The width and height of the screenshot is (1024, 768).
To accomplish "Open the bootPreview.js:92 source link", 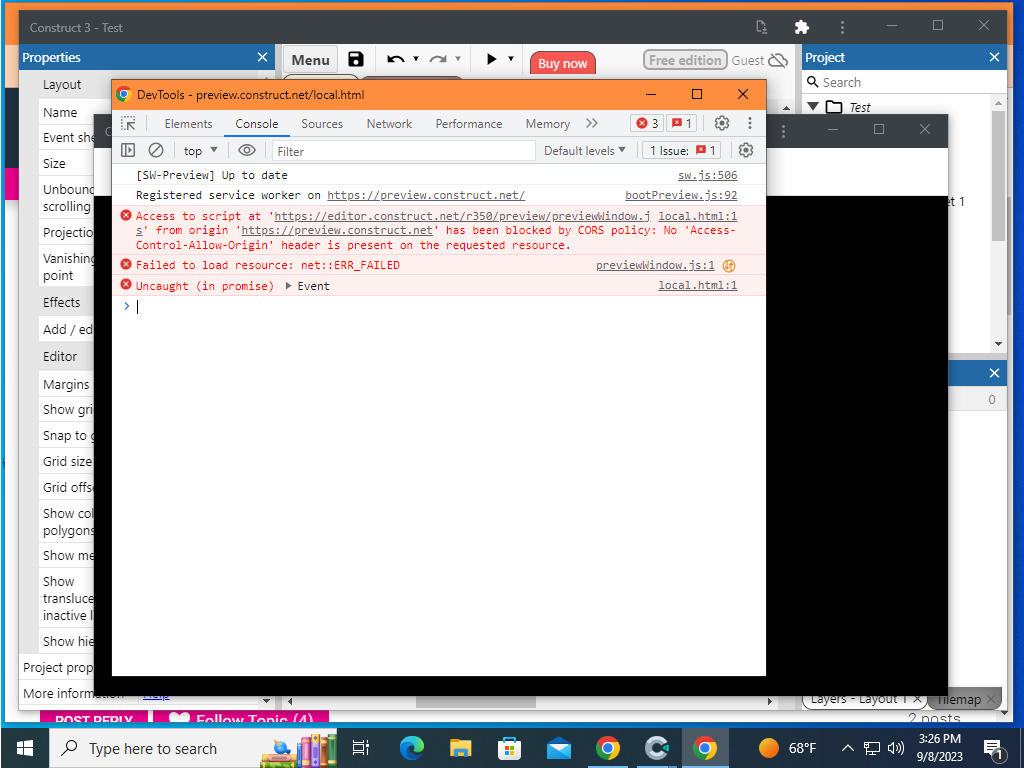I will pyautogui.click(x=680, y=195).
